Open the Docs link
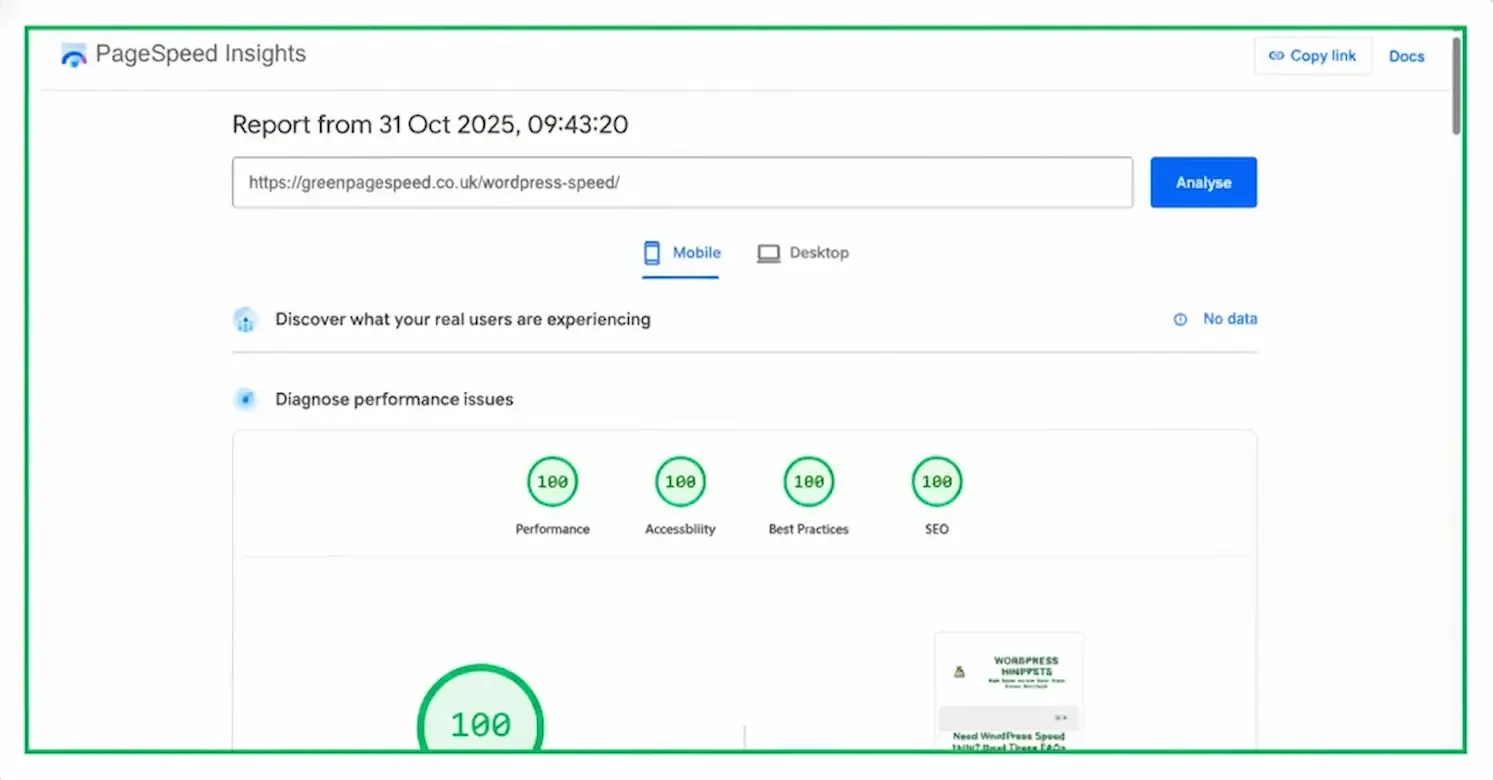 (1406, 56)
